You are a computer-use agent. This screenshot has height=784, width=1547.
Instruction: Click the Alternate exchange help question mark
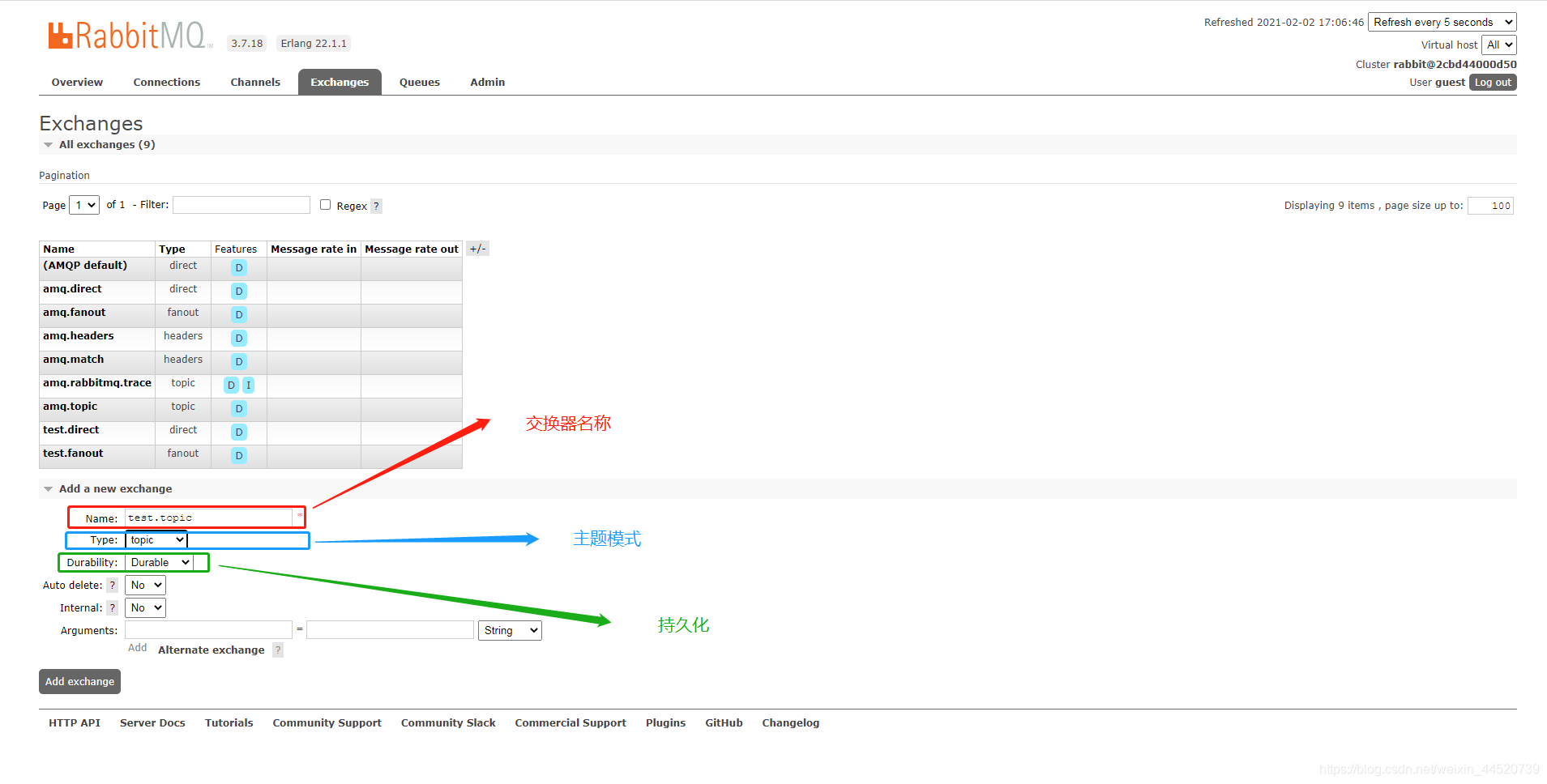[x=278, y=650]
